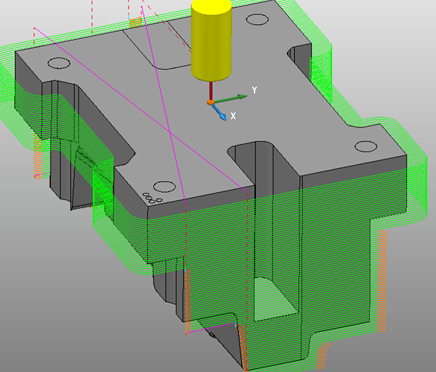The width and height of the screenshot is (436, 372).
Task: Click the small orange hatched segment at top
Action: click(136, 23)
